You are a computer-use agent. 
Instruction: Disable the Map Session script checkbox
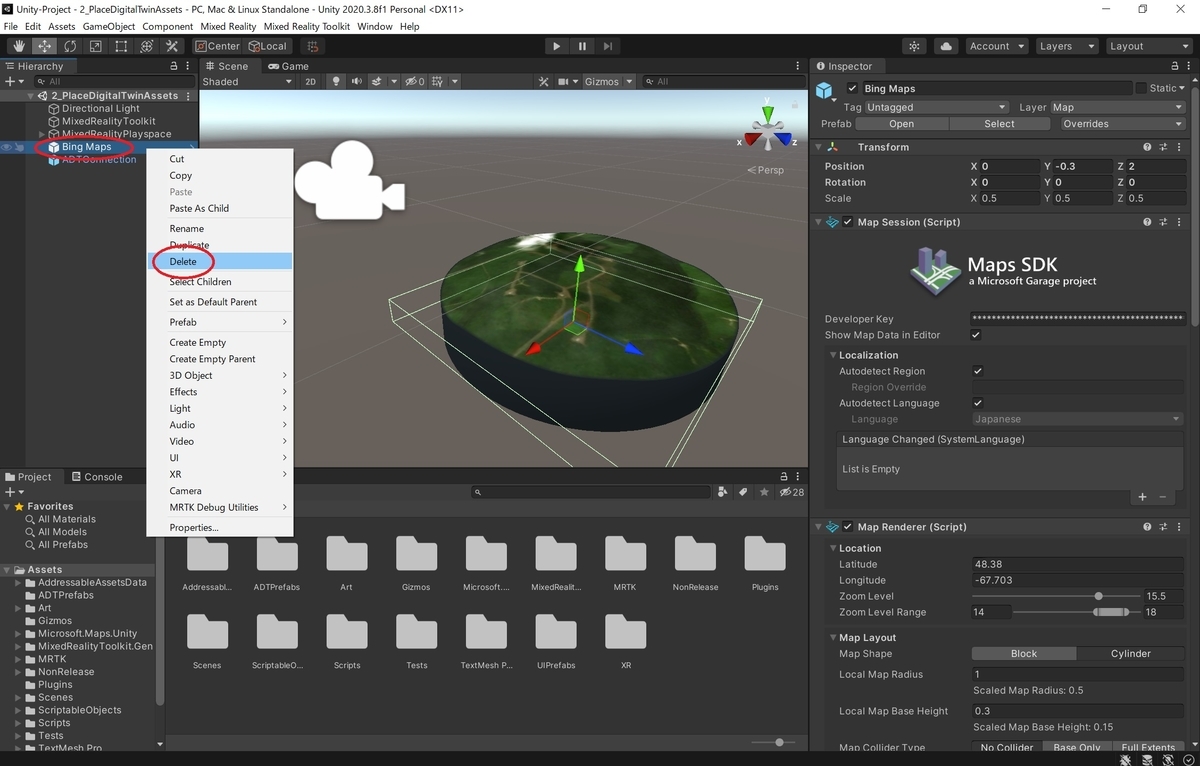pos(848,222)
